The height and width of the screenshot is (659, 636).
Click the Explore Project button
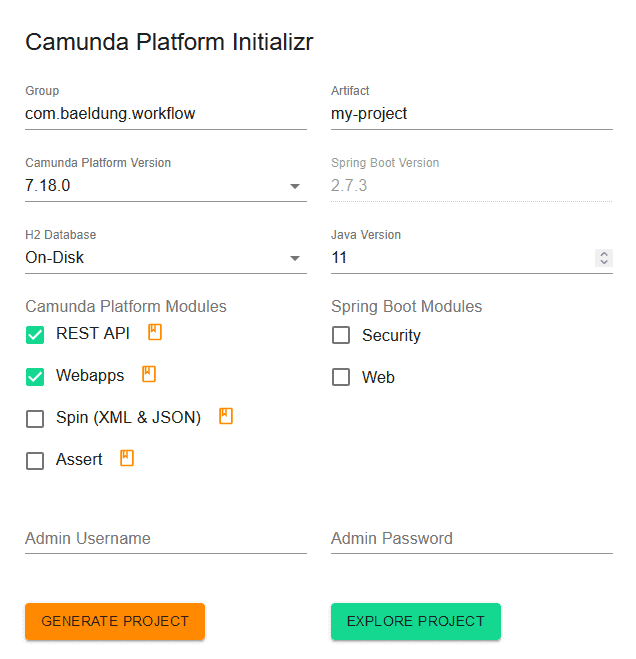pos(416,621)
